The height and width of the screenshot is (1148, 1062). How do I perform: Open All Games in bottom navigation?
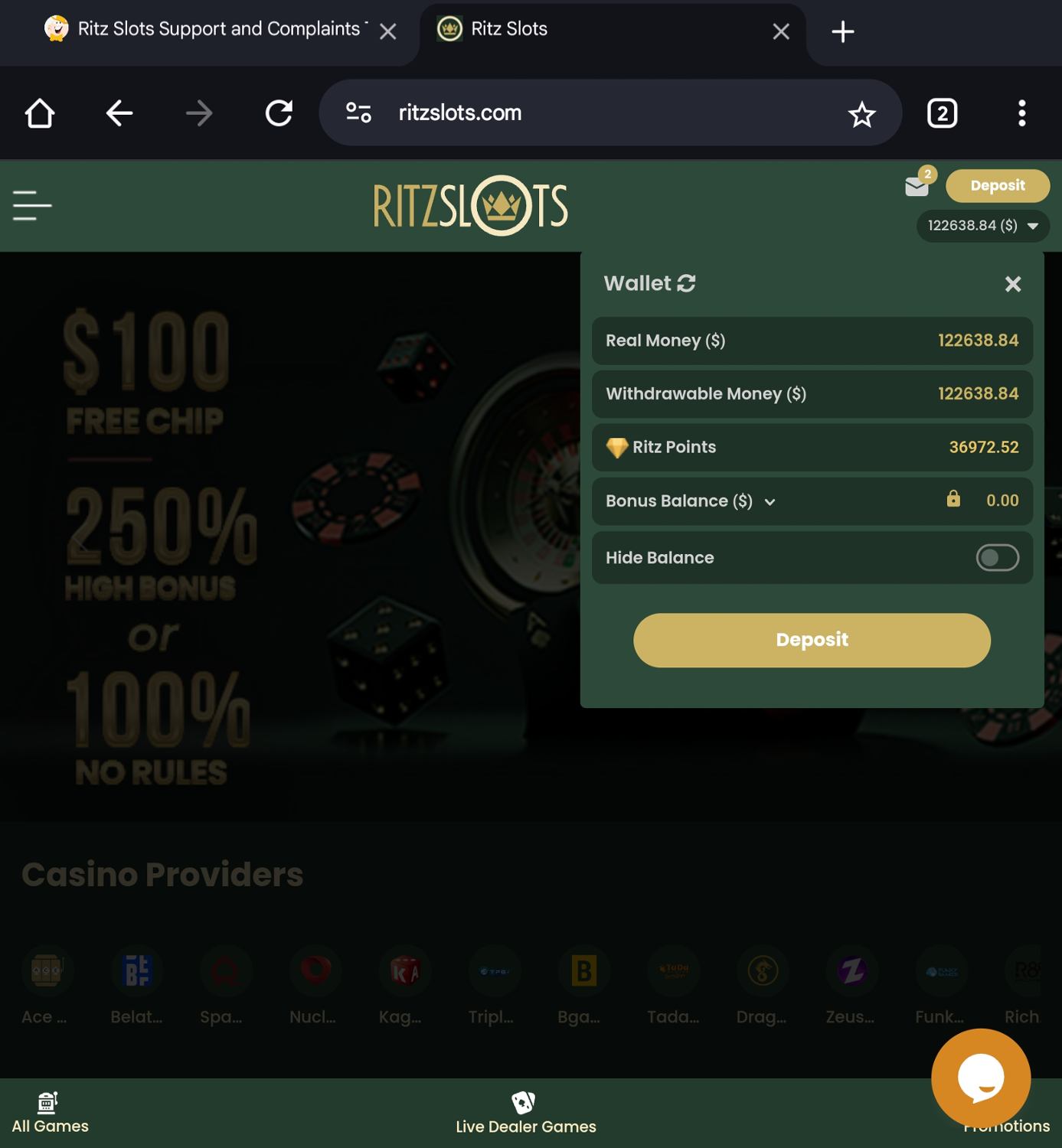(x=50, y=1114)
